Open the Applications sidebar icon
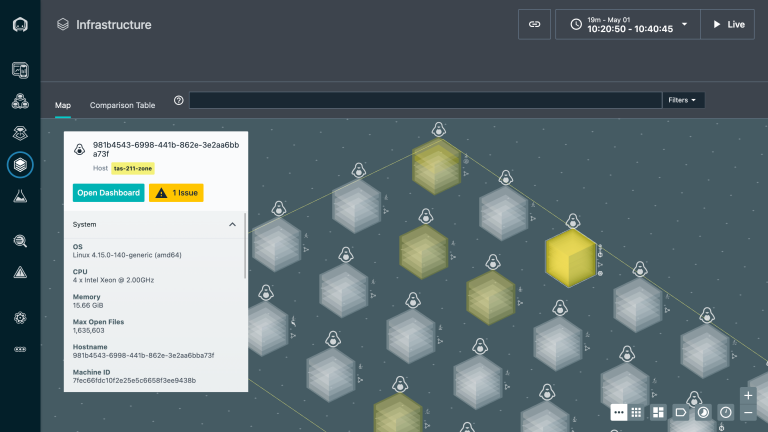The width and height of the screenshot is (768, 432). (20, 101)
